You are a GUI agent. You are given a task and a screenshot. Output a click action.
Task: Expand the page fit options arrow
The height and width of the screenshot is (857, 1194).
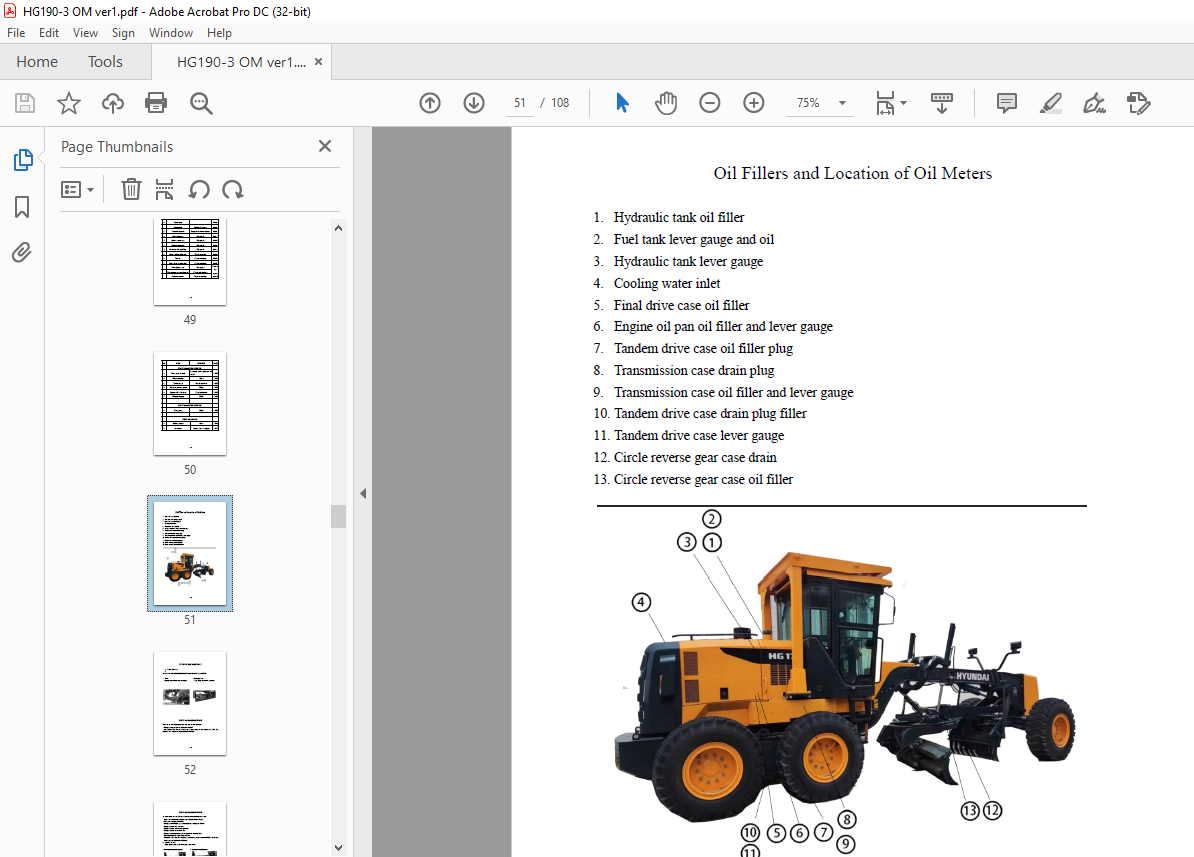click(x=904, y=103)
